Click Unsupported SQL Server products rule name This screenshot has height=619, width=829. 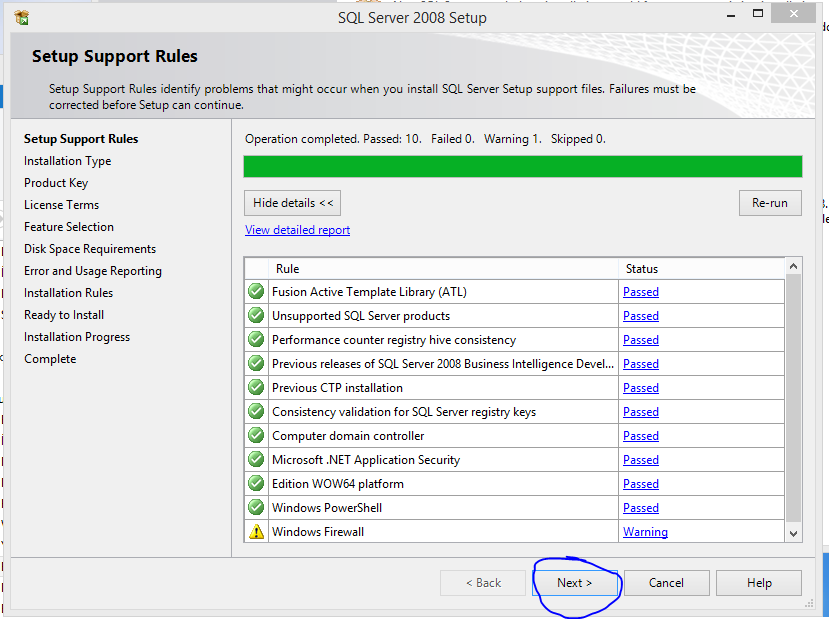tap(361, 316)
